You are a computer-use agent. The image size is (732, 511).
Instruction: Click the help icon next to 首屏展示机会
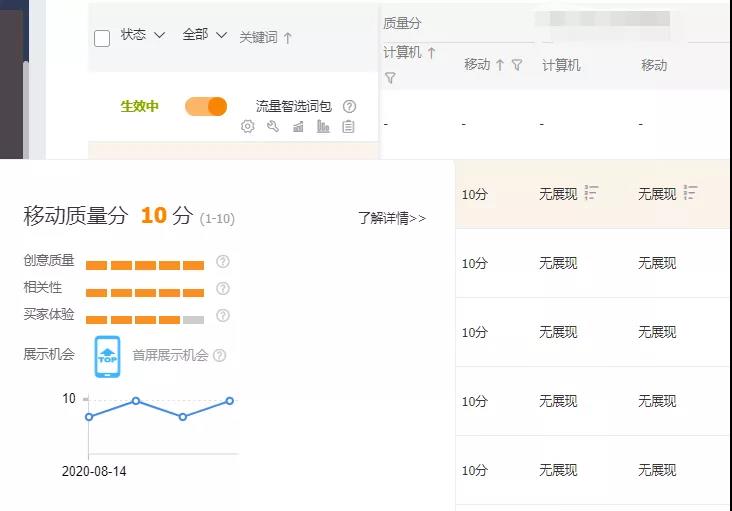pos(220,355)
